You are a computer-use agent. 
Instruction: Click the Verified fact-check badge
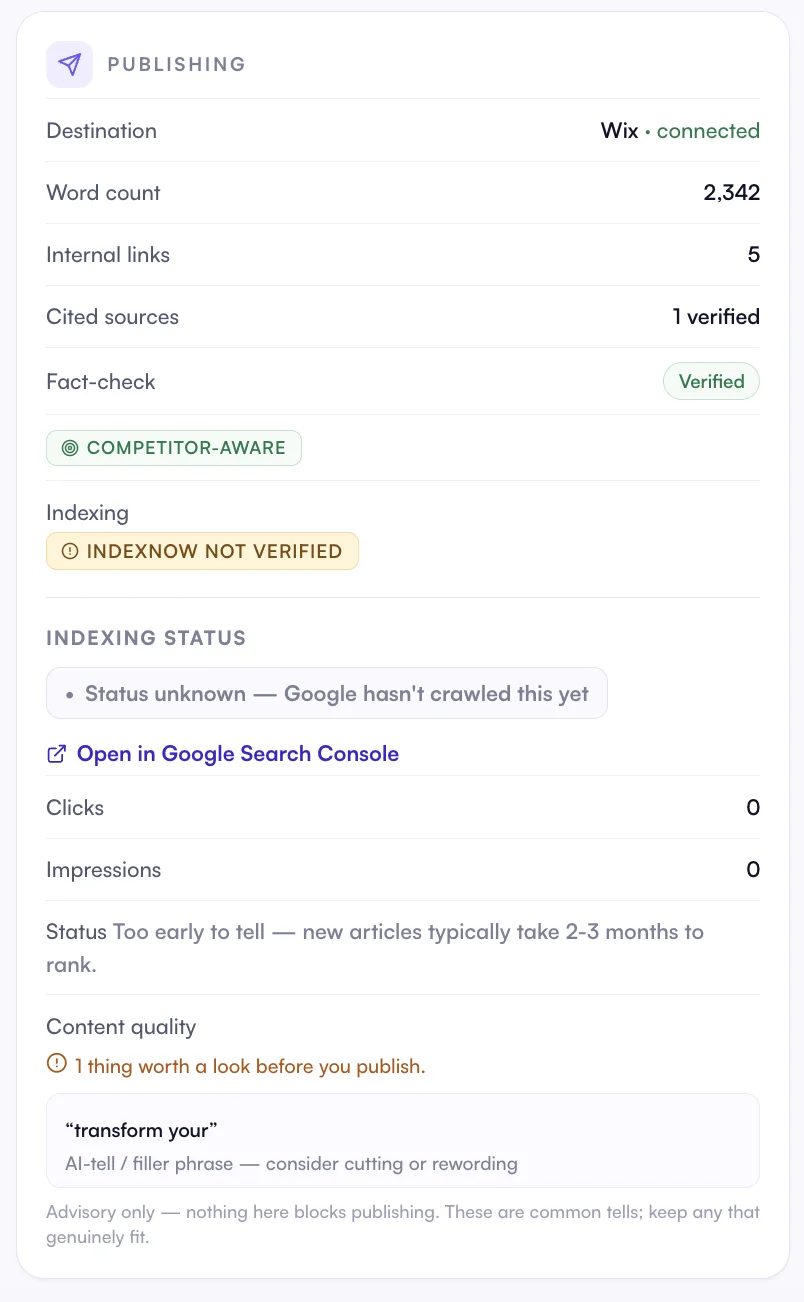click(711, 381)
